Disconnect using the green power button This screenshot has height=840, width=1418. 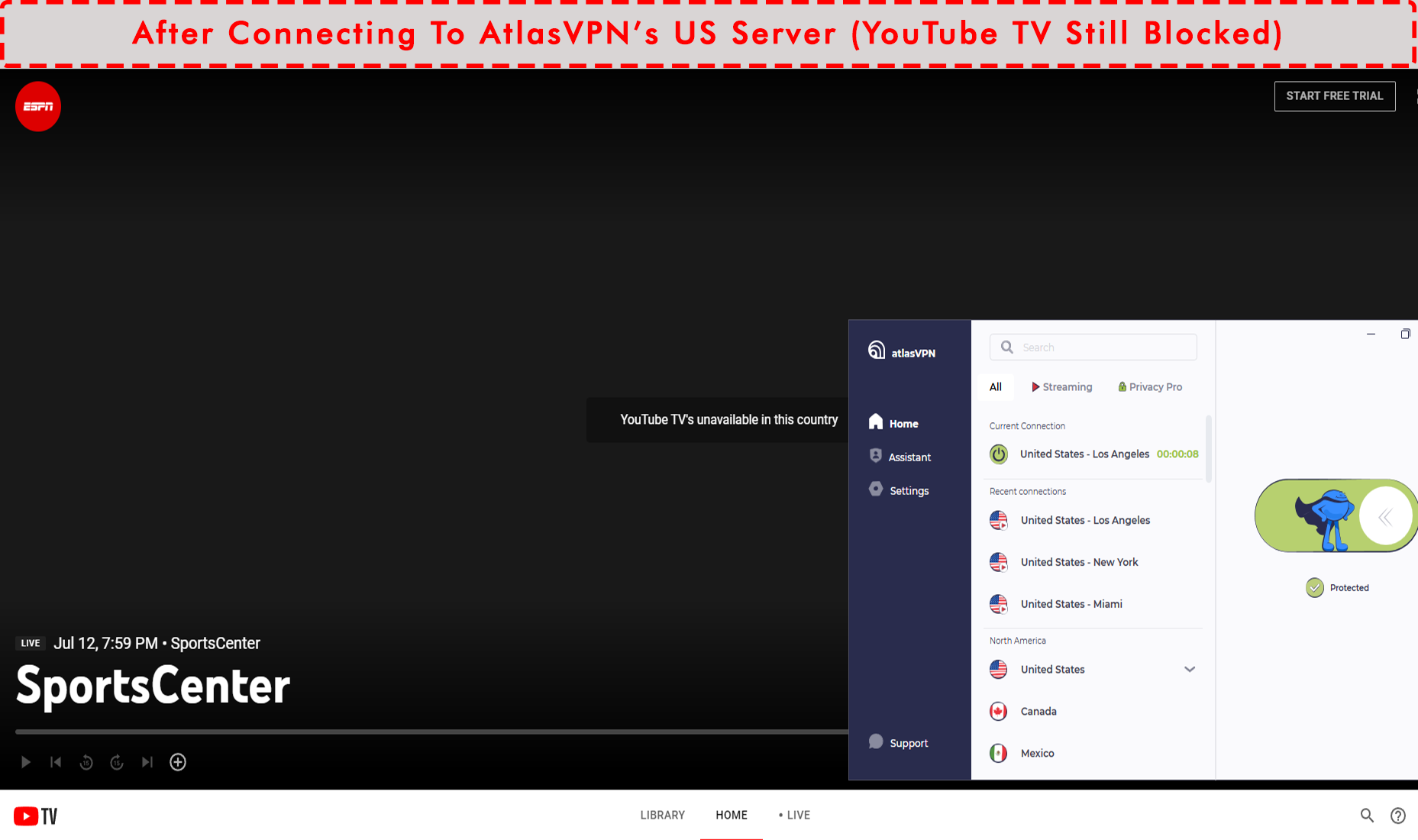tap(998, 454)
